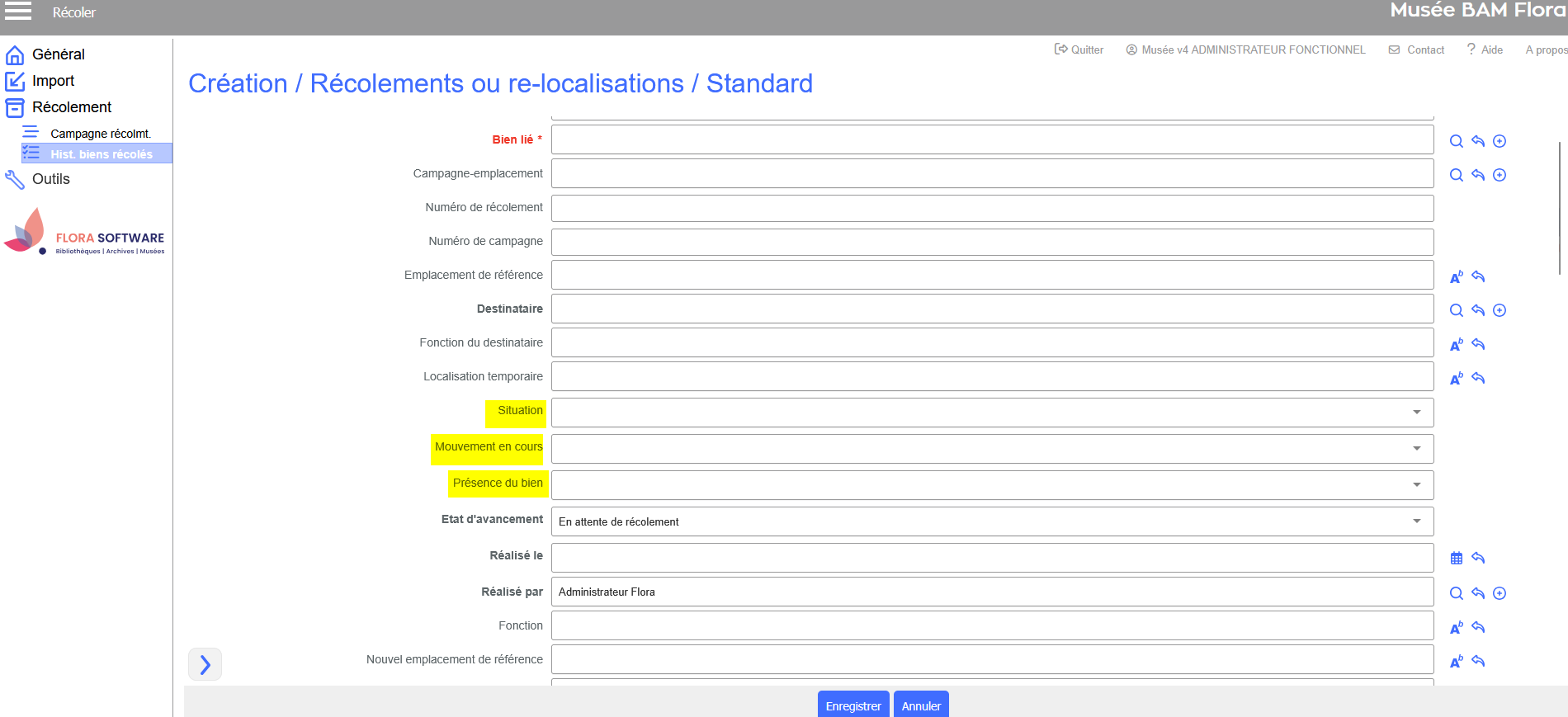
Task: Click the search icon for Bien lié
Action: point(1456,141)
